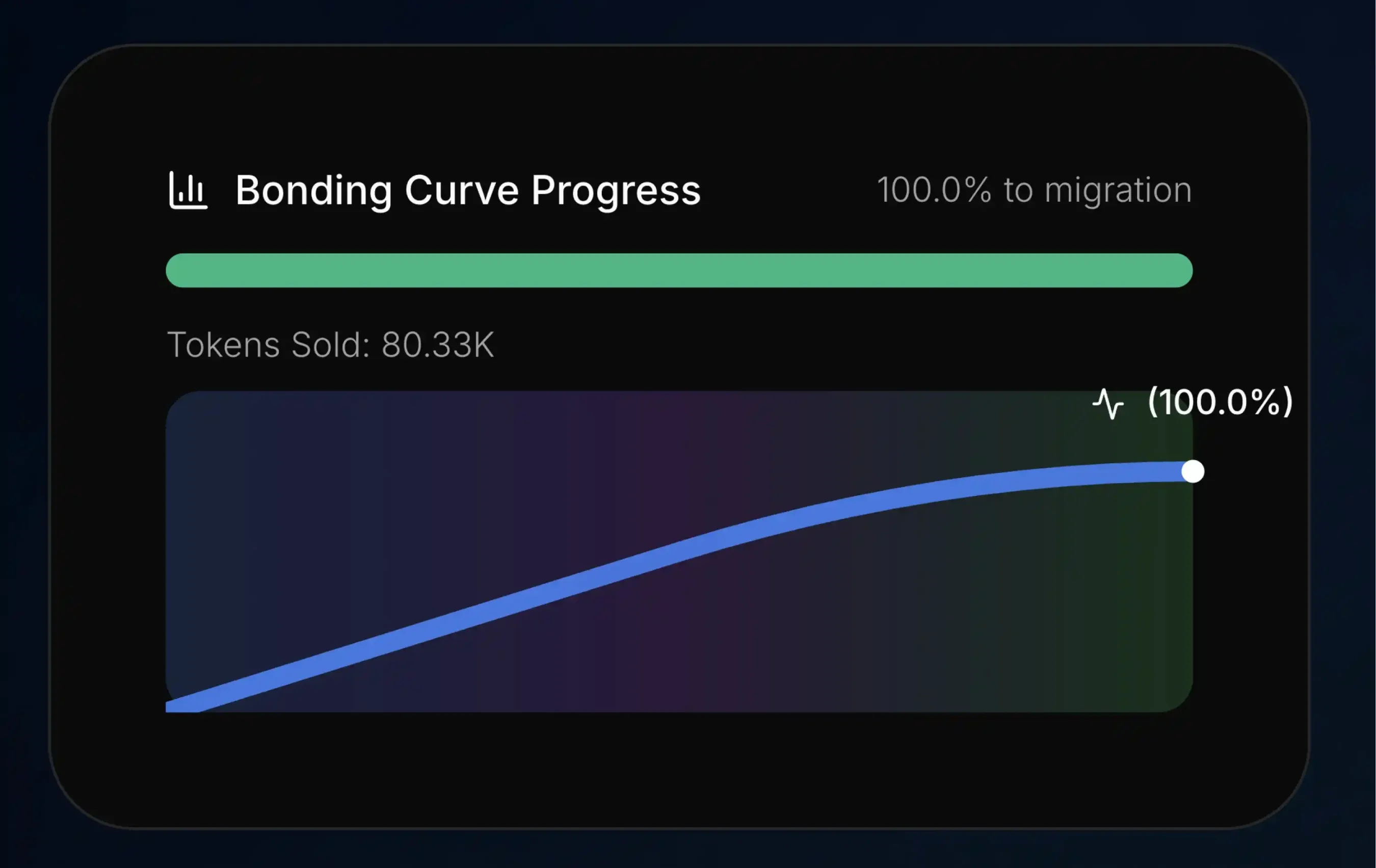Select the white dot at the curve's end
Viewport: 1376px width, 868px height.
point(1193,471)
